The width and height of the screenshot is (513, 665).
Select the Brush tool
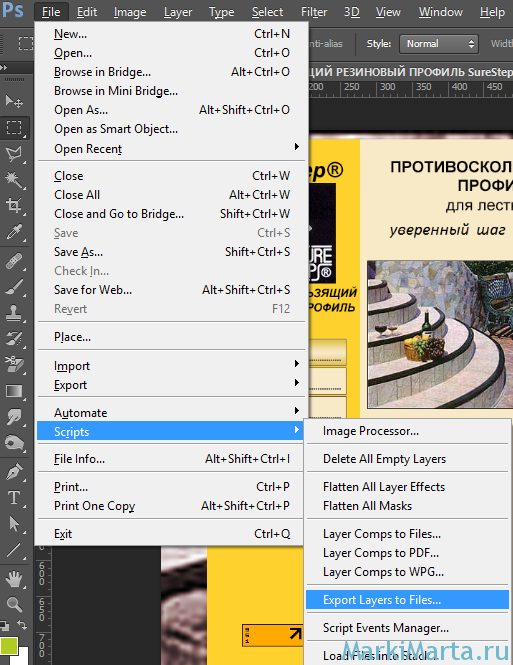coord(14,287)
